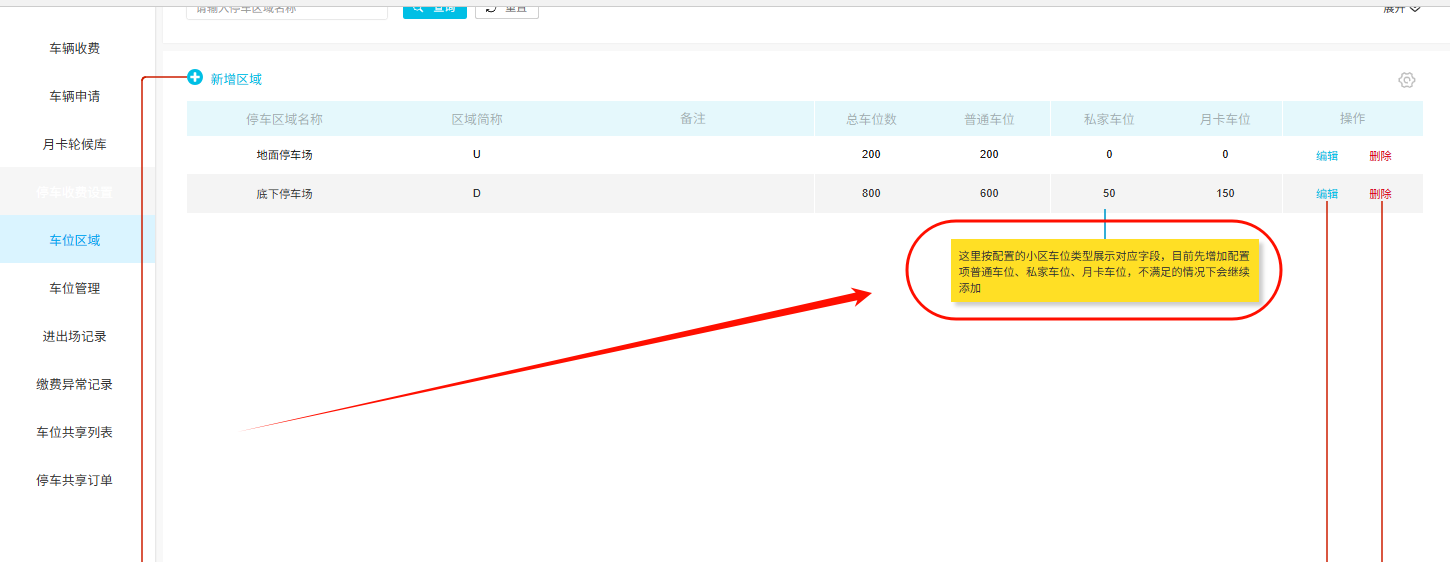Delete the 地面停车场 row
The width and height of the screenshot is (1450, 562).
[x=1380, y=156]
